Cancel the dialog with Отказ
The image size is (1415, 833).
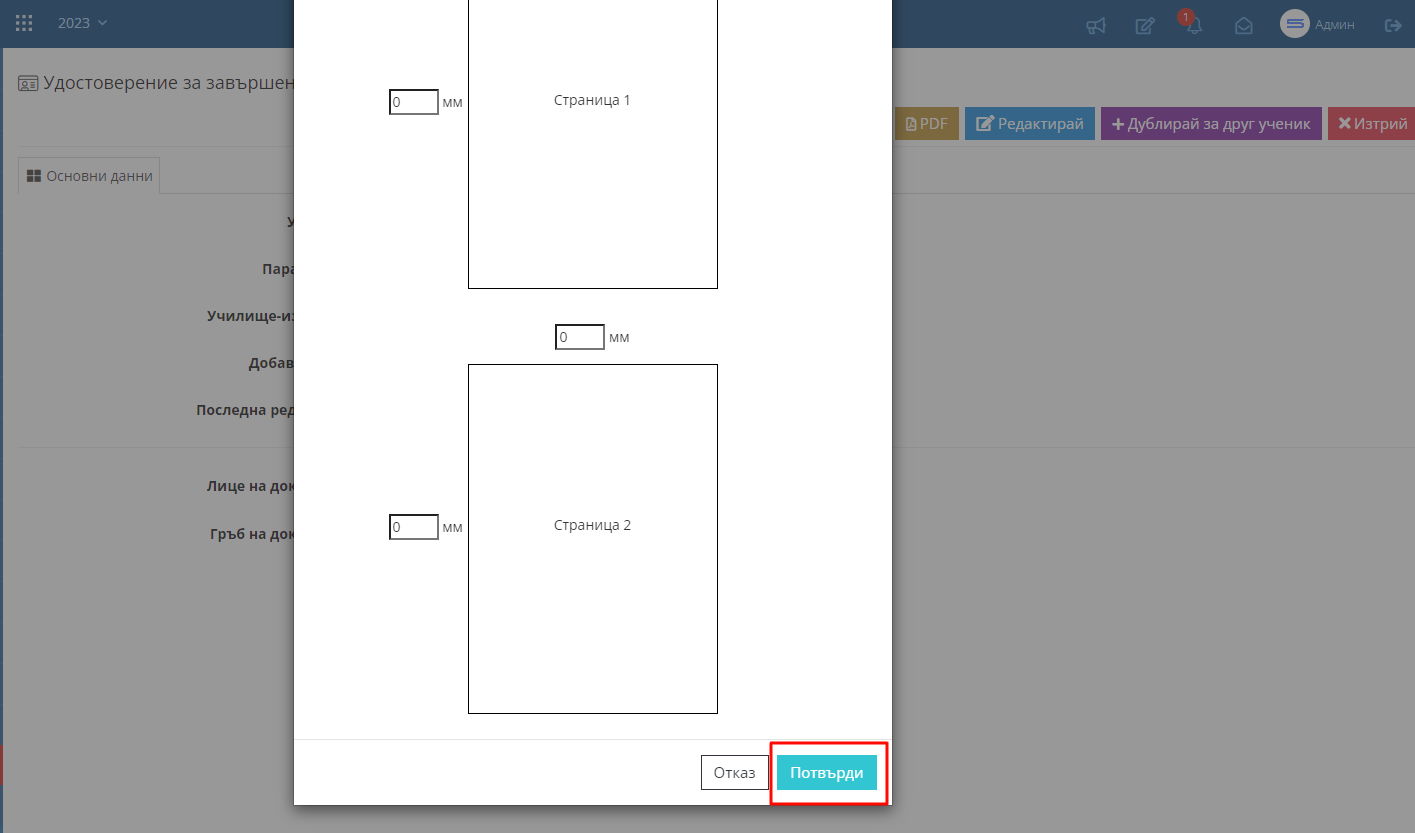pyautogui.click(x=734, y=773)
